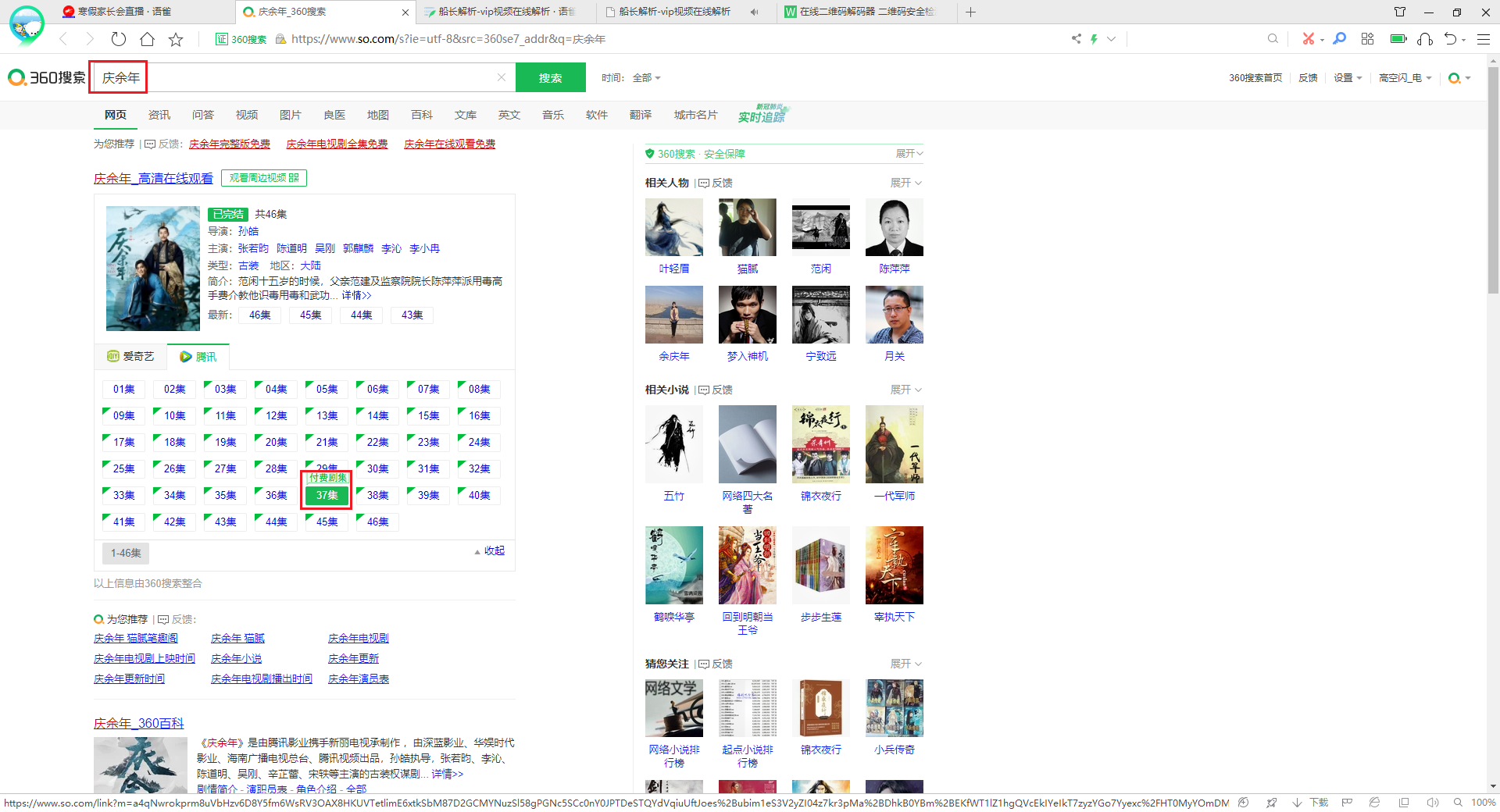
Task: Click the 反馈 link in the top bar
Action: [x=1308, y=78]
